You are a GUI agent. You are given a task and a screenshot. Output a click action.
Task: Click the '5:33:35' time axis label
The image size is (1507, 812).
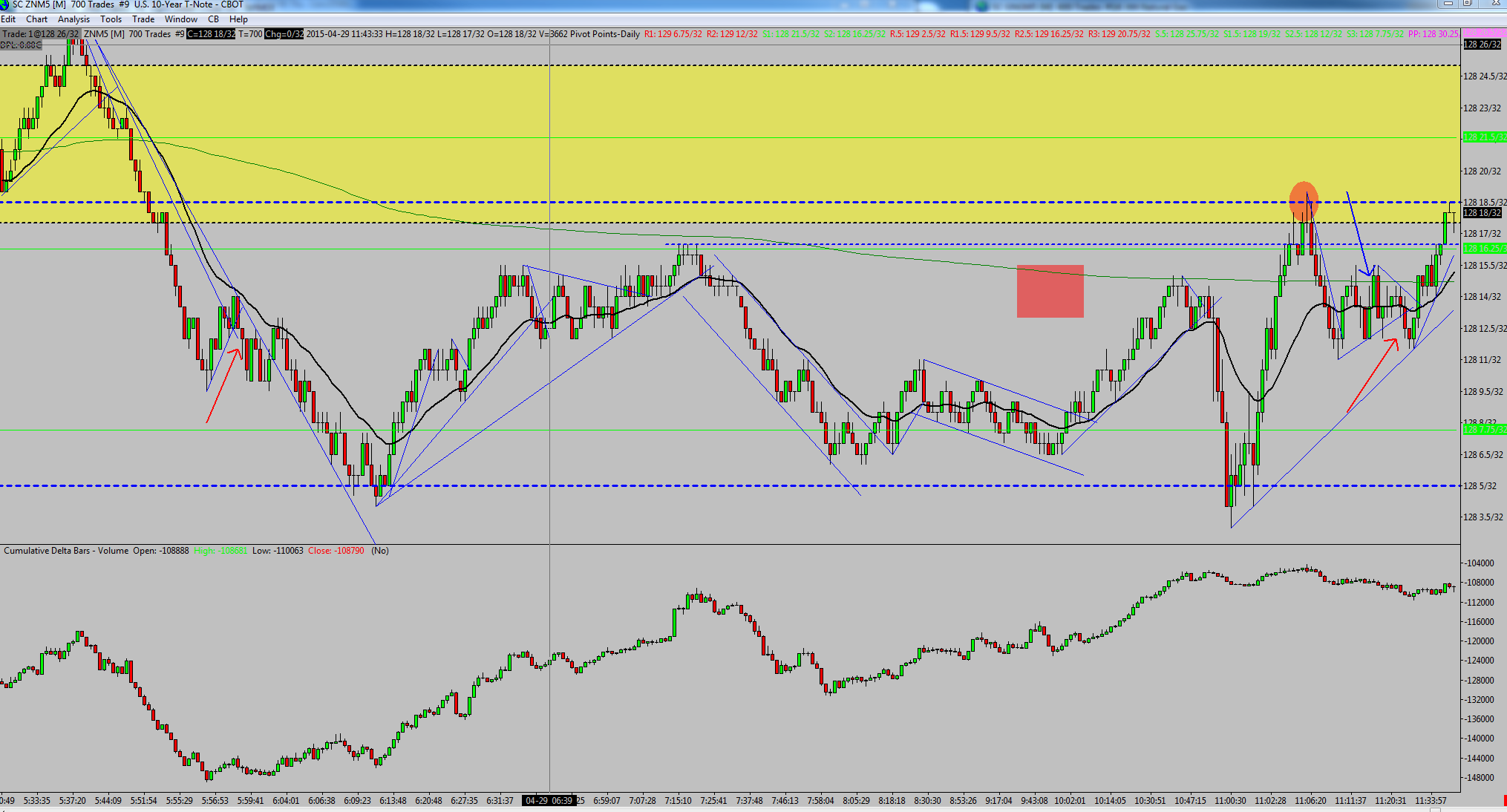[36, 801]
